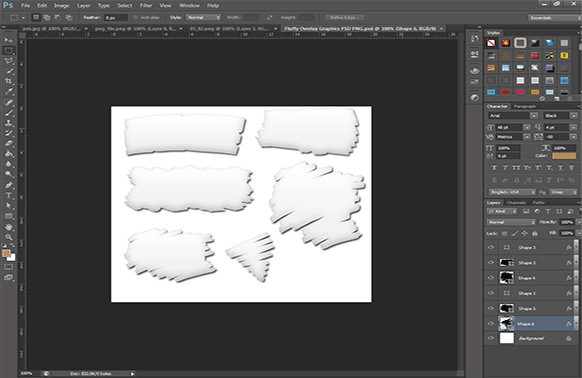This screenshot has height=378, width=582.
Task: Open the Image menu
Action: [x=61, y=5]
